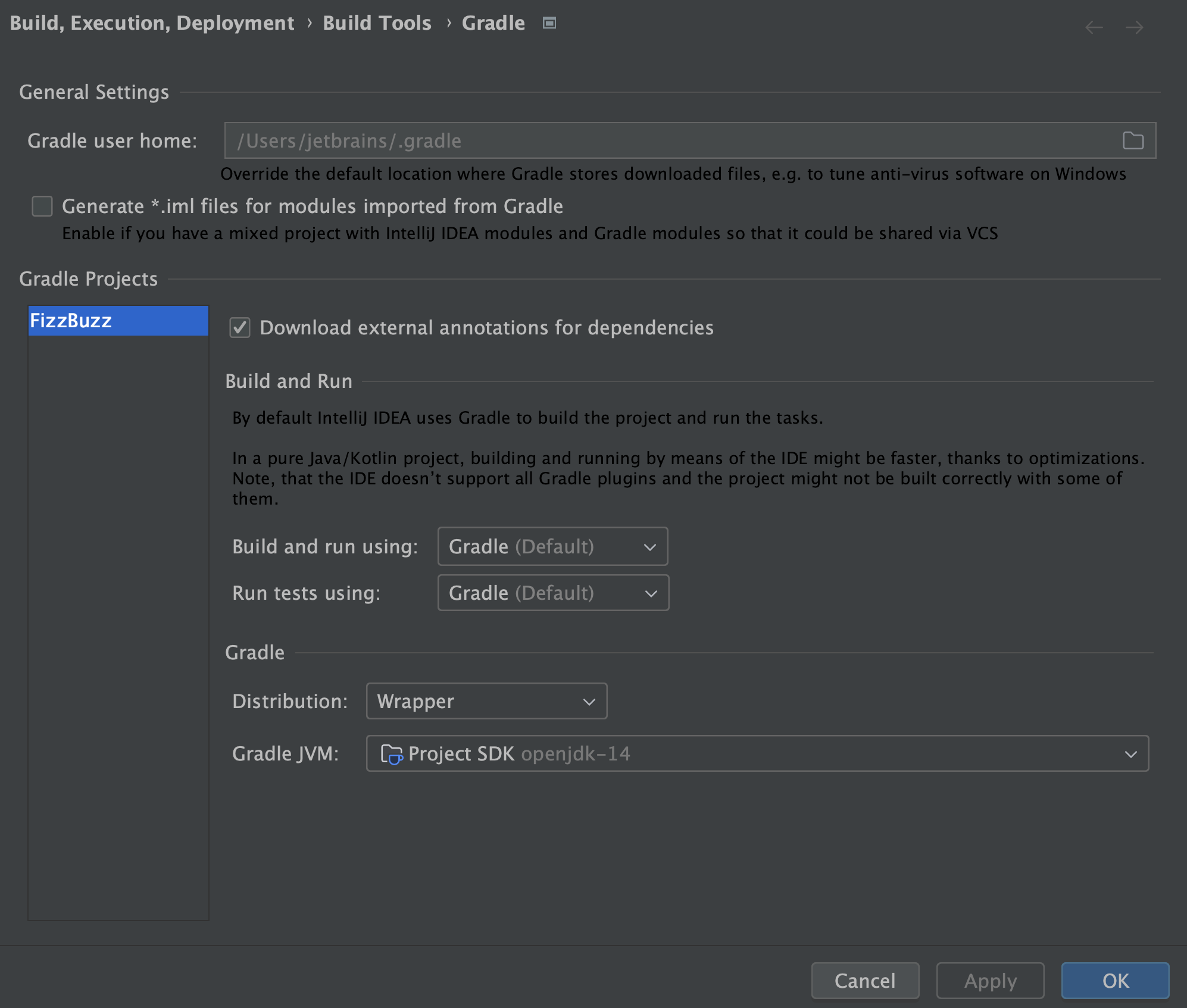Select the Gradle breadcrumb item

(493, 23)
